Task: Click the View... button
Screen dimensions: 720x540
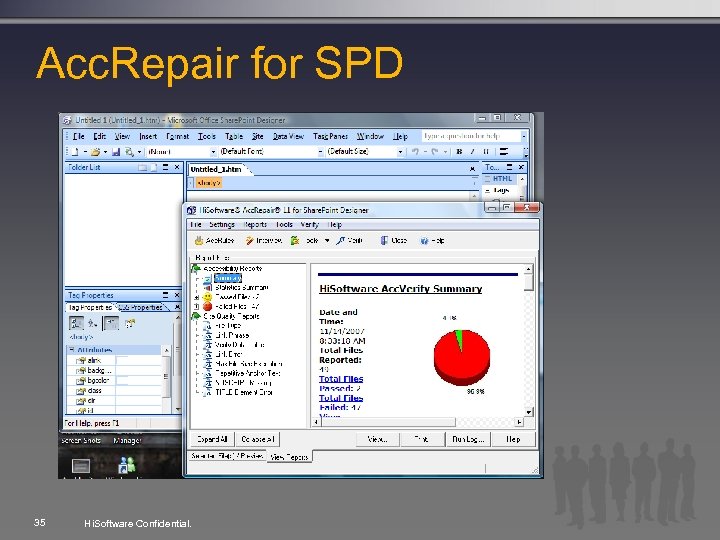Action: click(x=377, y=439)
